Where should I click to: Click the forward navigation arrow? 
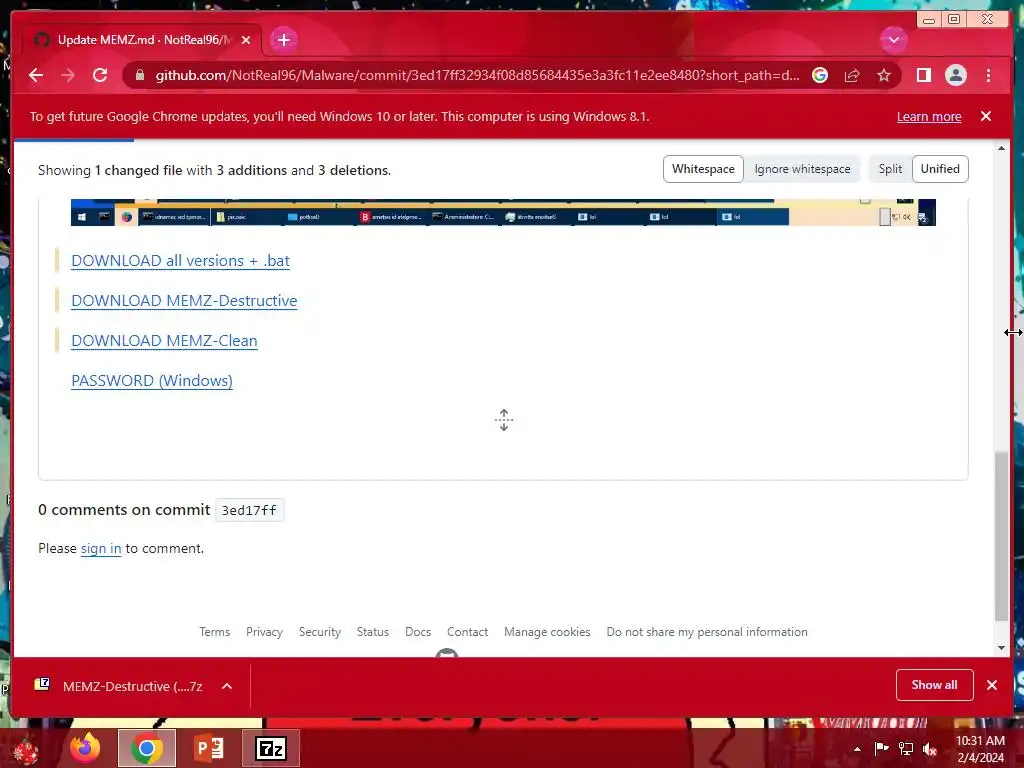[x=68, y=75]
